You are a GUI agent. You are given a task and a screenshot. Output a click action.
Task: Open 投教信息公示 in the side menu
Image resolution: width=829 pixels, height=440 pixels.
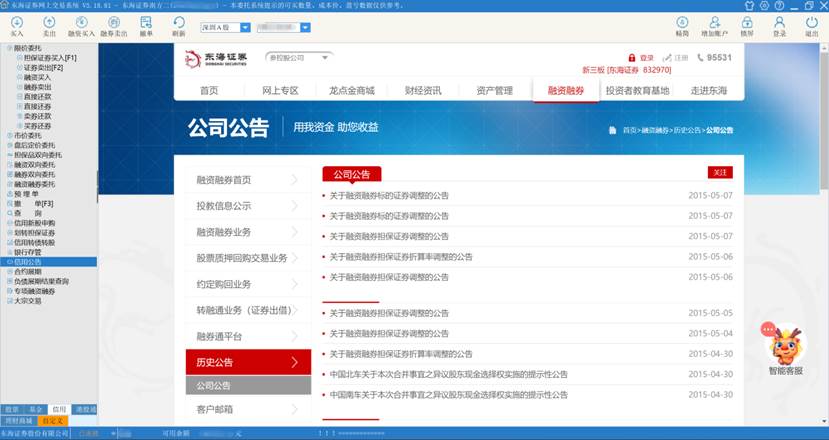(248, 206)
